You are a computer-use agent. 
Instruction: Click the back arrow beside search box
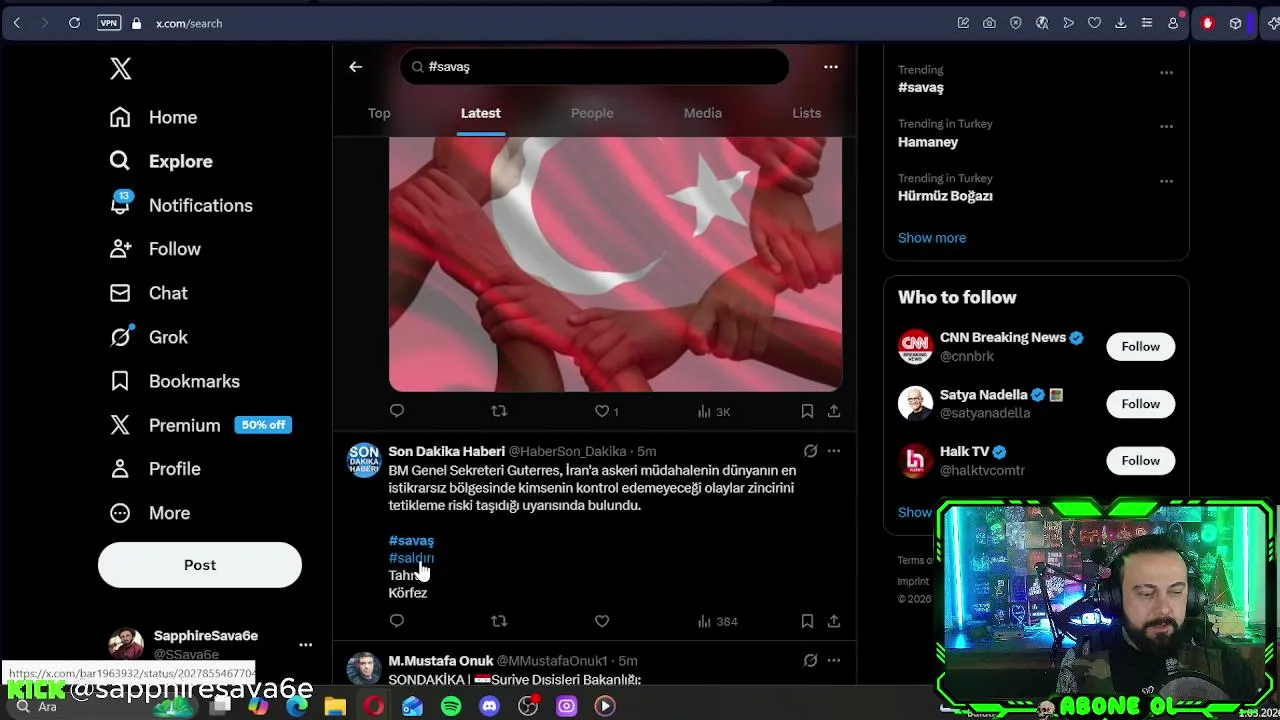[355, 67]
